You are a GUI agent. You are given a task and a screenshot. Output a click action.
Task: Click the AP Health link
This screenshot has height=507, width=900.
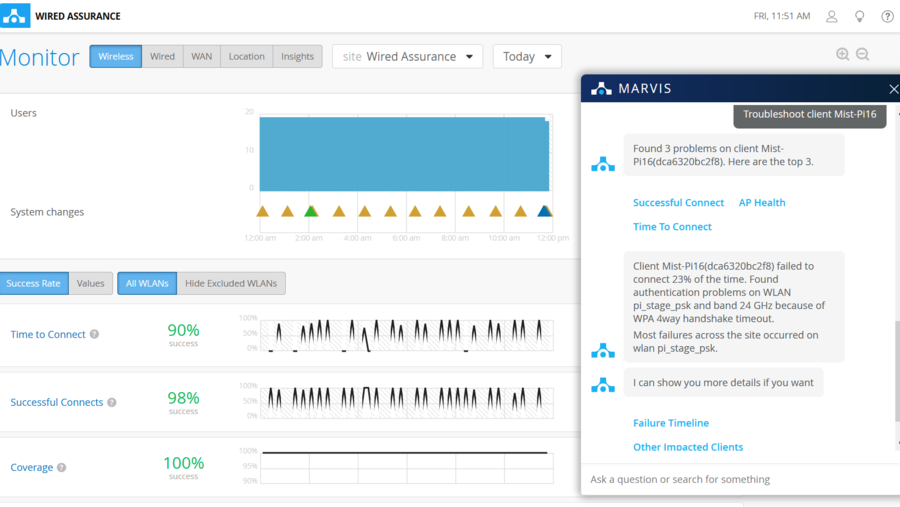pos(762,203)
